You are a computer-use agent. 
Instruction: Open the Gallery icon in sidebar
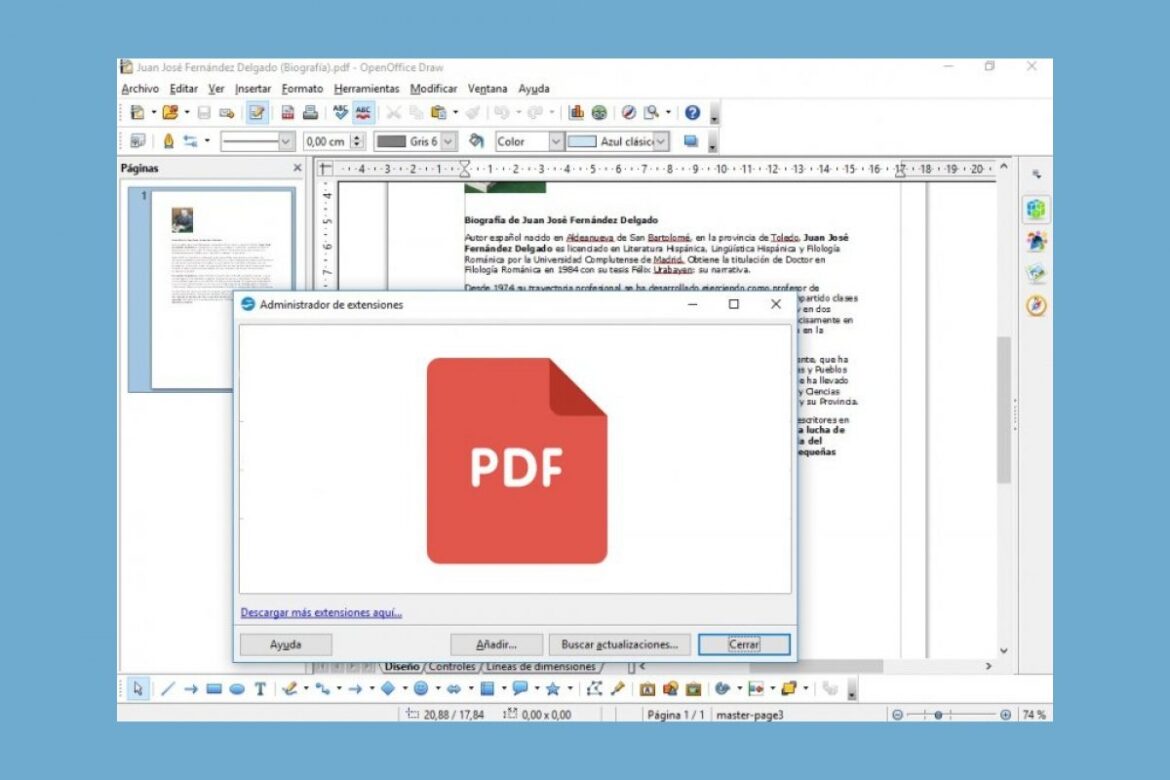(x=1036, y=274)
